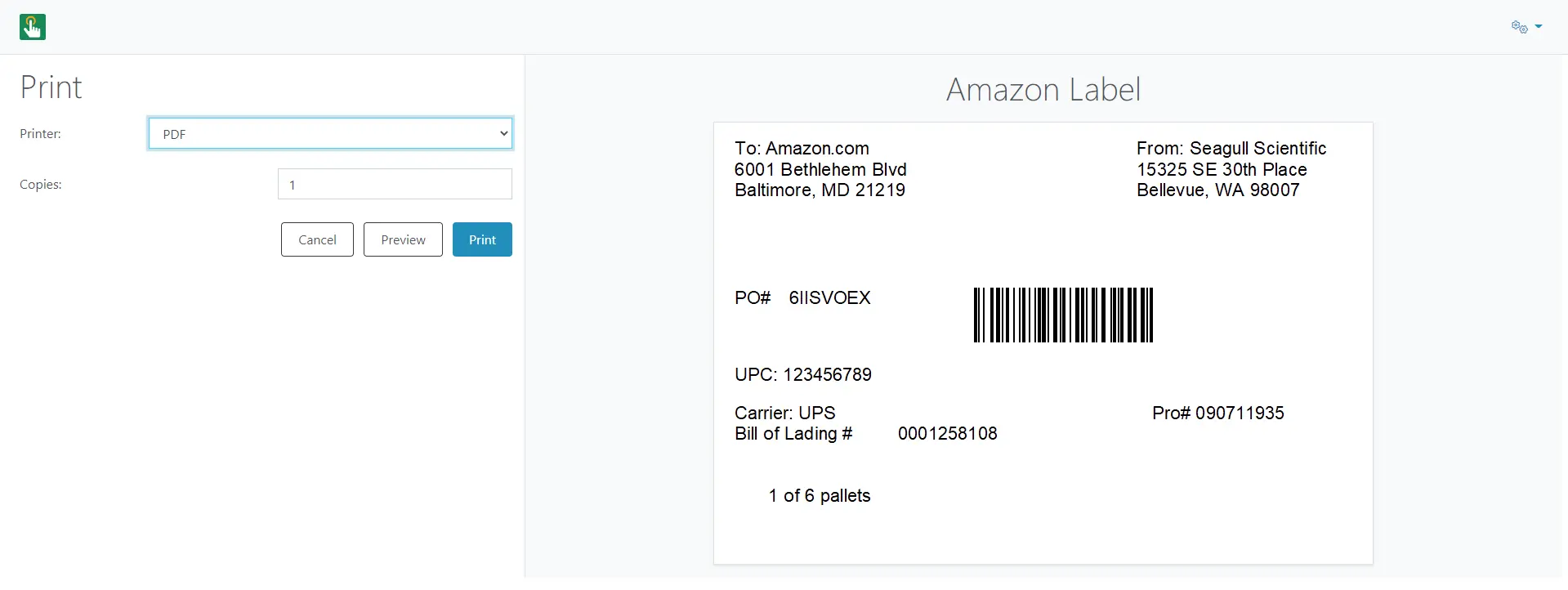Click the green touch-hand app logo
Screen dimensions: 1568x590
[x=33, y=27]
